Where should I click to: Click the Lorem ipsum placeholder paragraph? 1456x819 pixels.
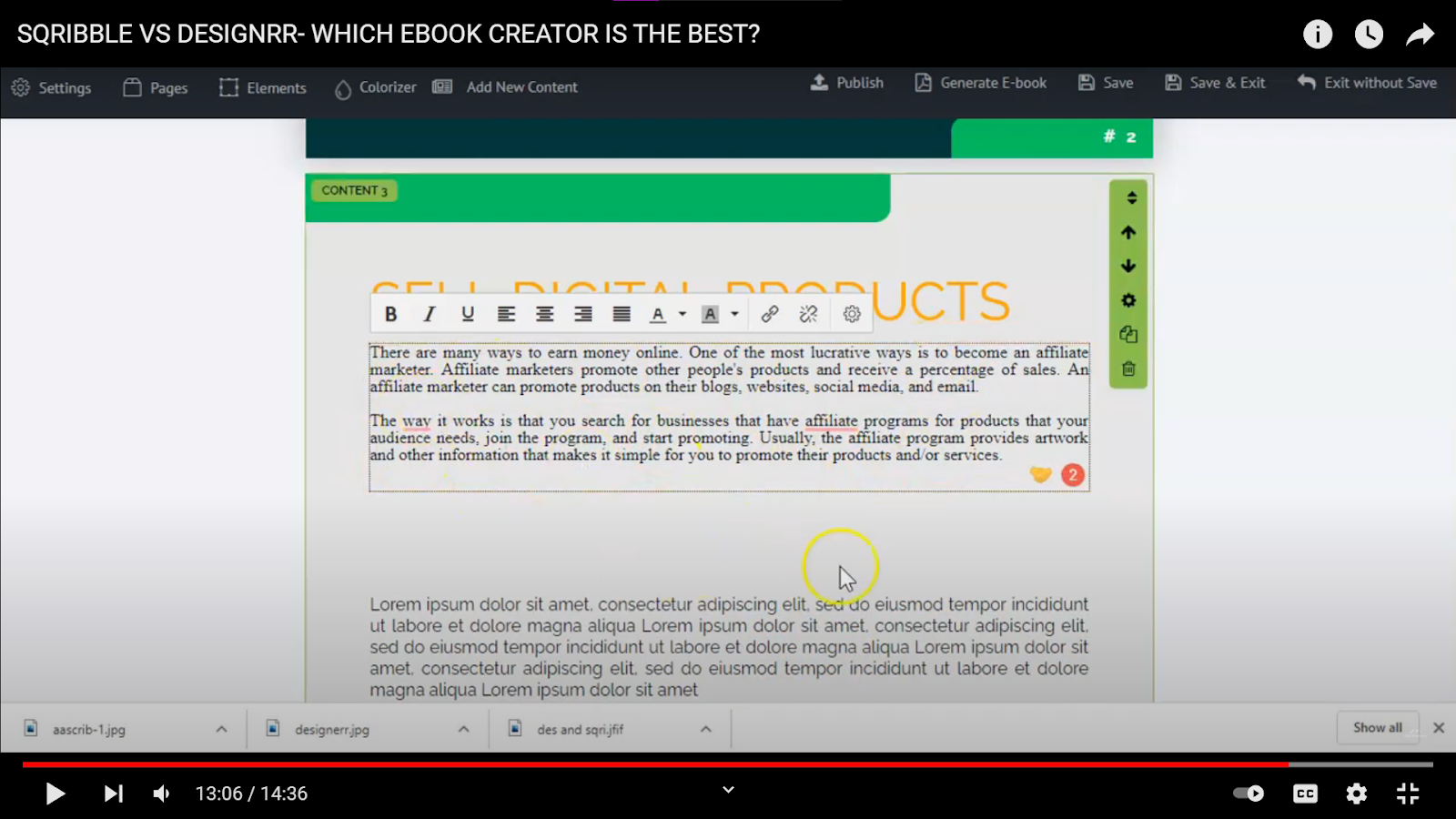point(729,647)
